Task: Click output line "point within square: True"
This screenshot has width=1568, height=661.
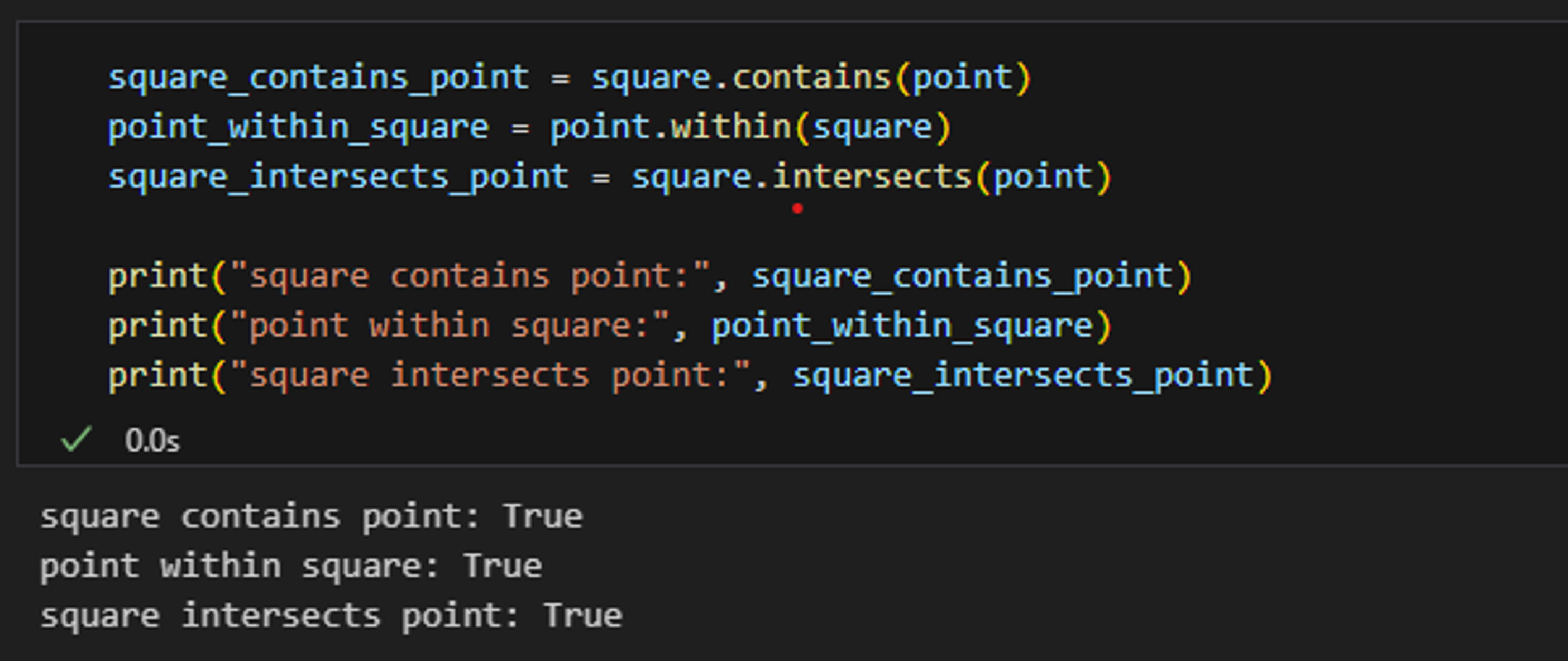Action: coord(291,566)
